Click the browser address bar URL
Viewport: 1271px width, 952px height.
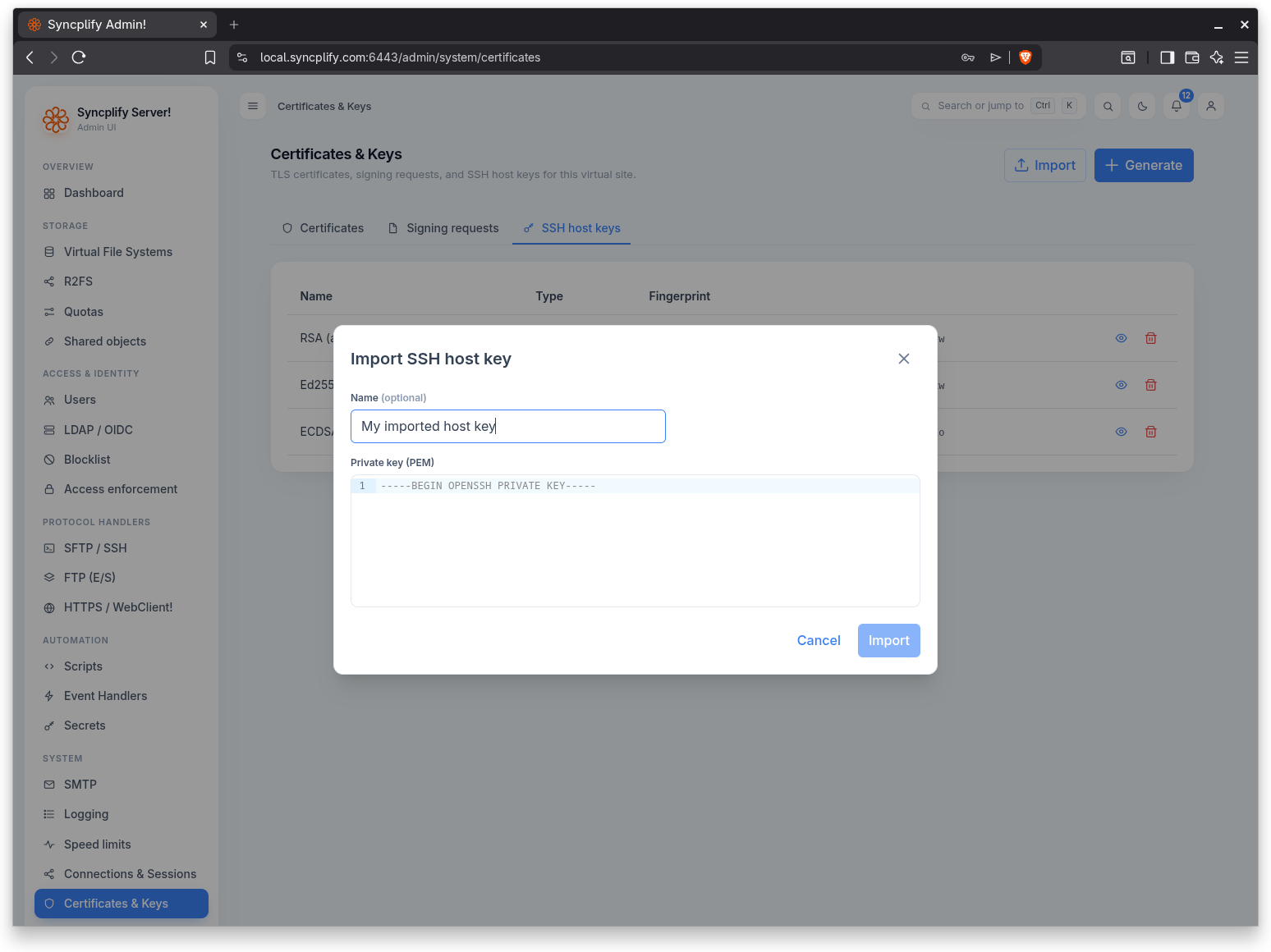click(400, 57)
